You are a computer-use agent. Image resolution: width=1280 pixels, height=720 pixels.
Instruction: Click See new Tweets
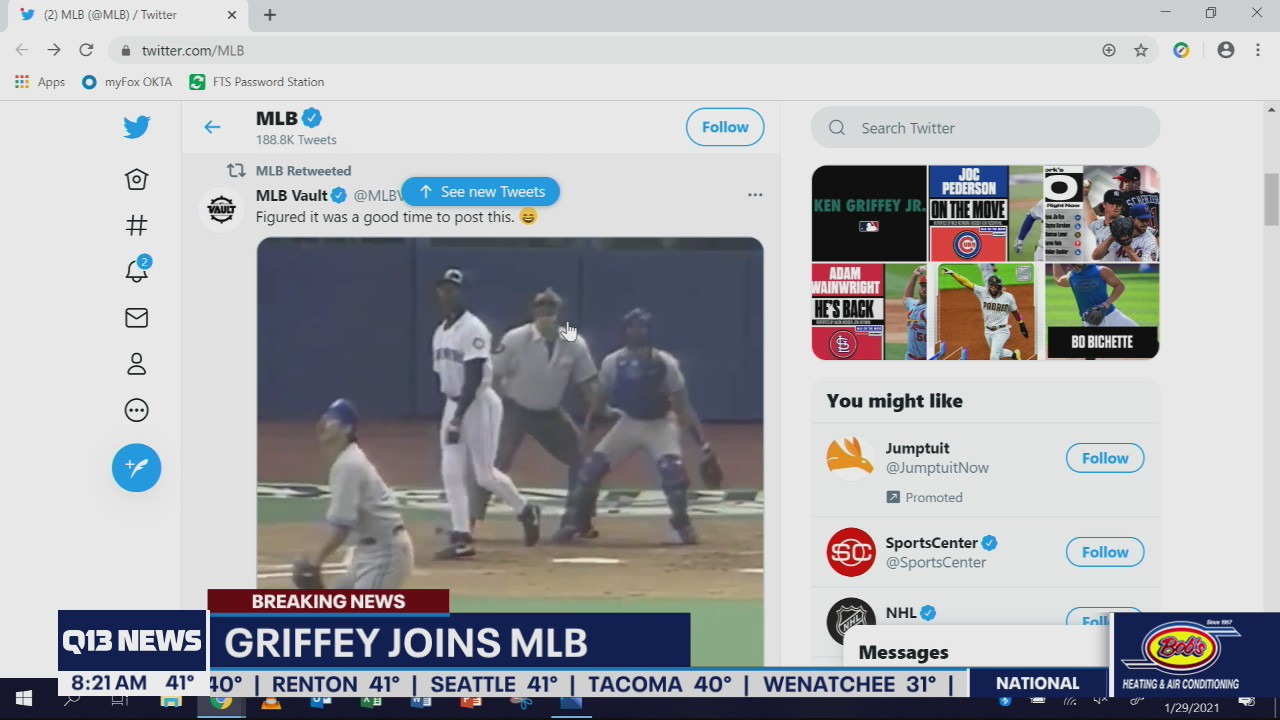481,191
